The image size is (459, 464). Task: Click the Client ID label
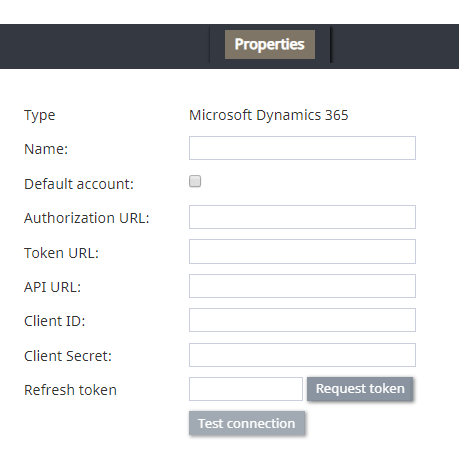pos(55,321)
